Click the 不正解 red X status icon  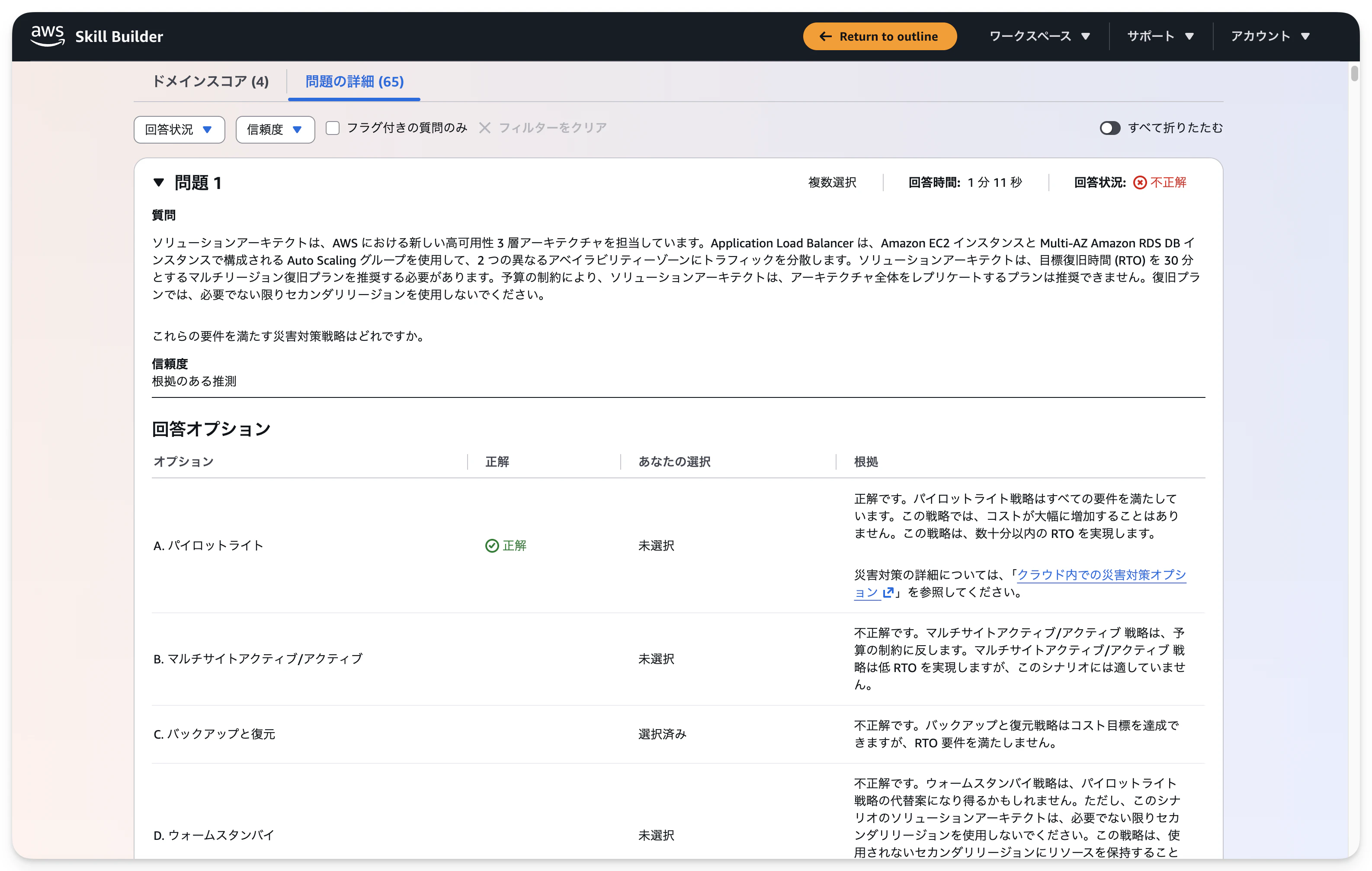[x=1140, y=183]
